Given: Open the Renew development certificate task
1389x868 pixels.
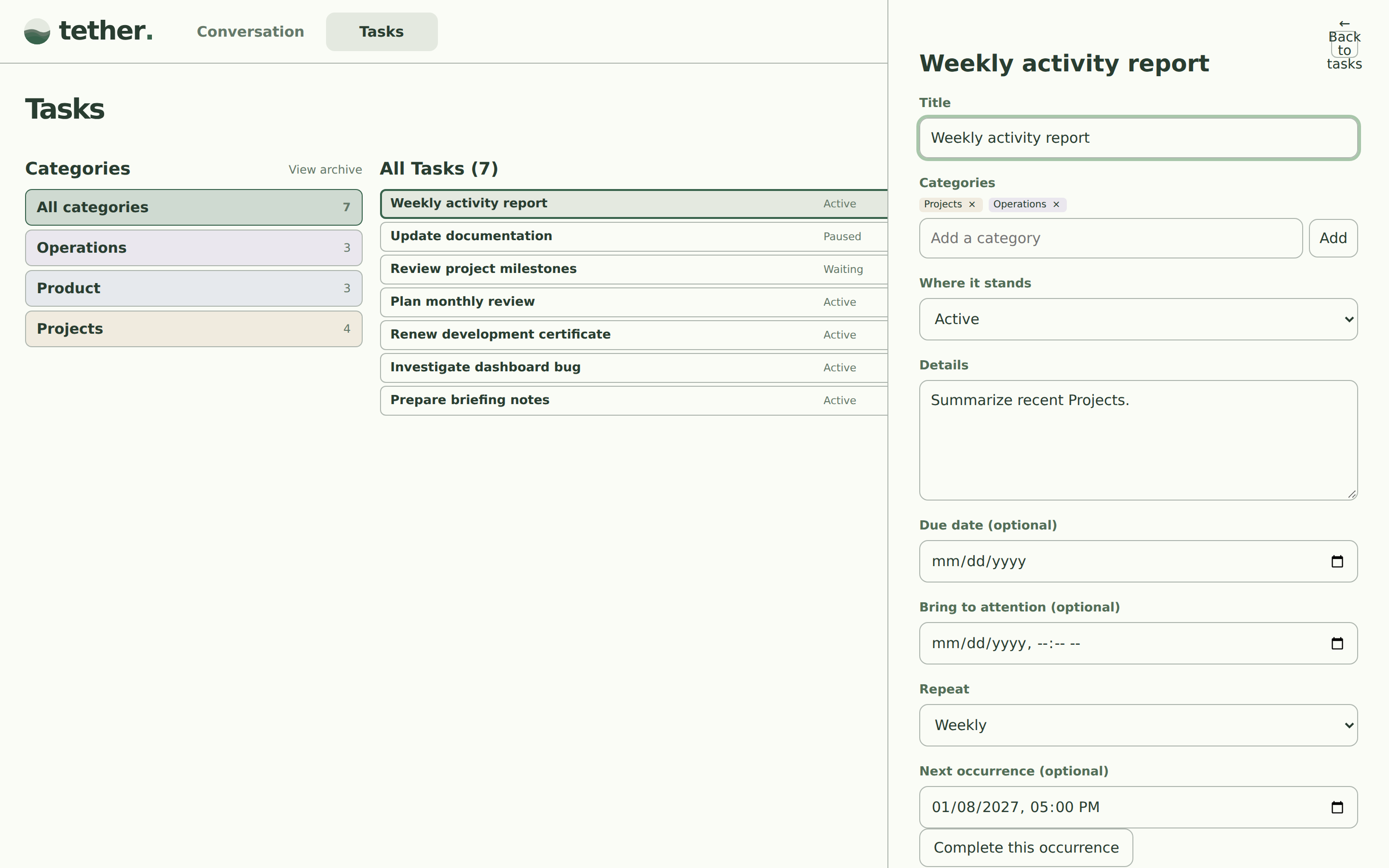Looking at the screenshot, I should [634, 335].
